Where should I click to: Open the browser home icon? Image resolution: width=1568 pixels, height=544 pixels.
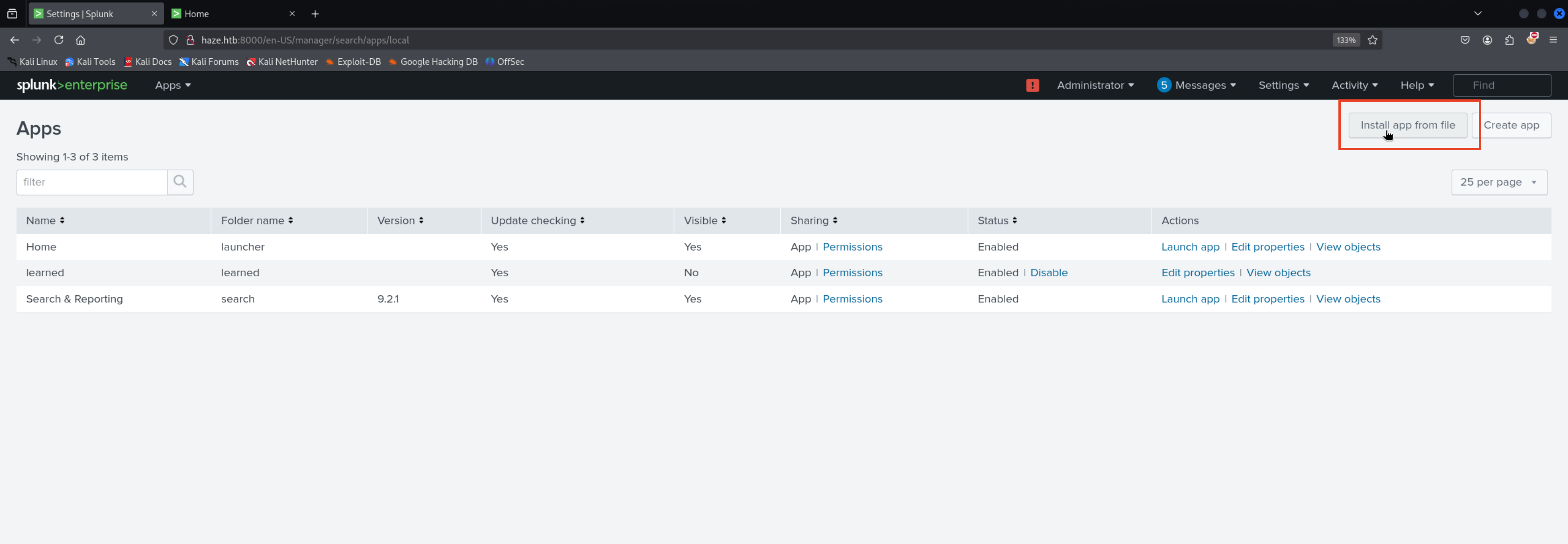(x=80, y=40)
